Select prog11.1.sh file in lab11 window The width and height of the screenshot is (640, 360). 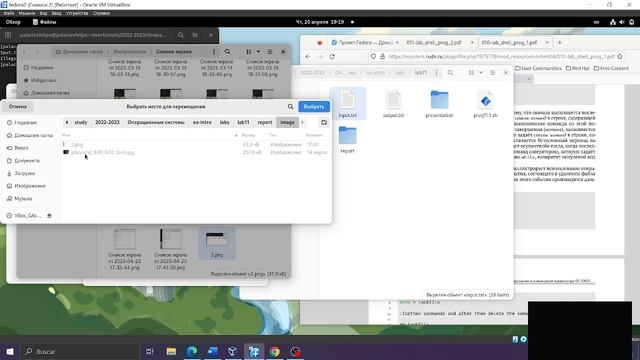485,104
